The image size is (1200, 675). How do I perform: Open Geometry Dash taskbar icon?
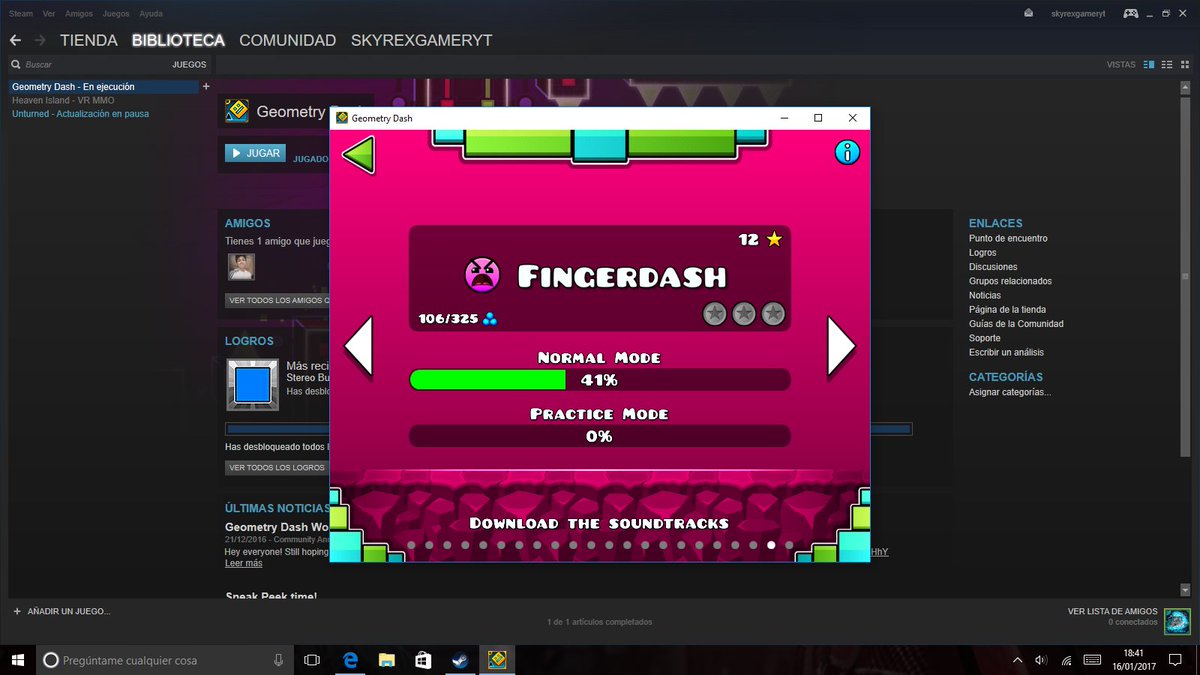(x=497, y=660)
